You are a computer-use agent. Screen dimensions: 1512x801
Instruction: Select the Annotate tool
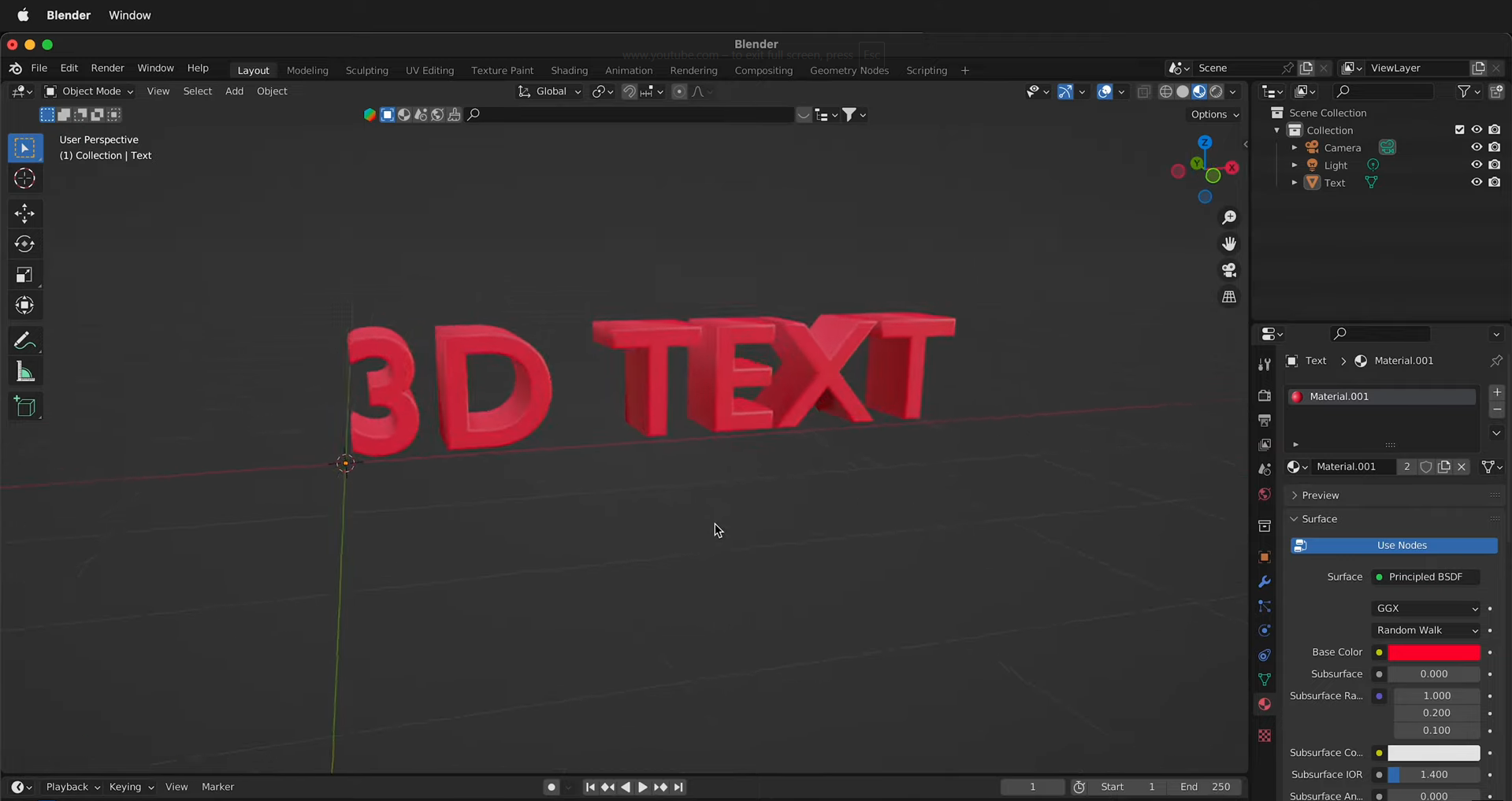[x=24, y=341]
